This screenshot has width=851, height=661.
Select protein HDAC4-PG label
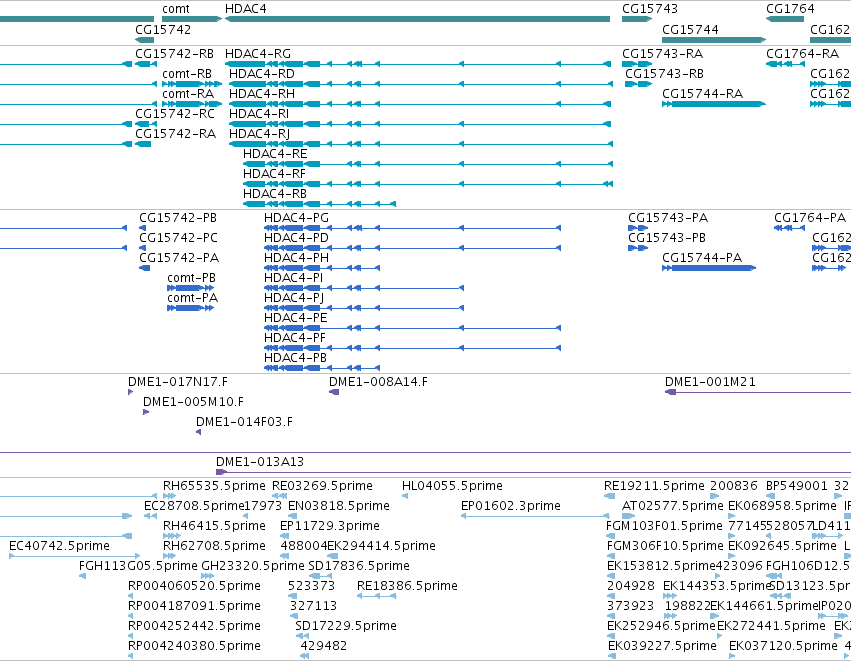(x=296, y=218)
